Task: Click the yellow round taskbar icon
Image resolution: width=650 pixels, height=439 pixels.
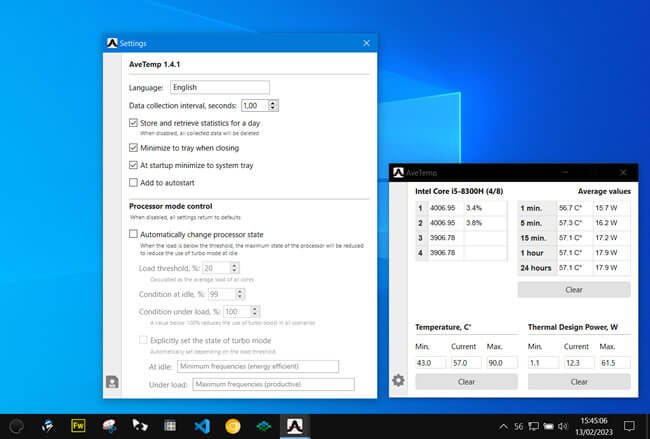Action: [233, 426]
